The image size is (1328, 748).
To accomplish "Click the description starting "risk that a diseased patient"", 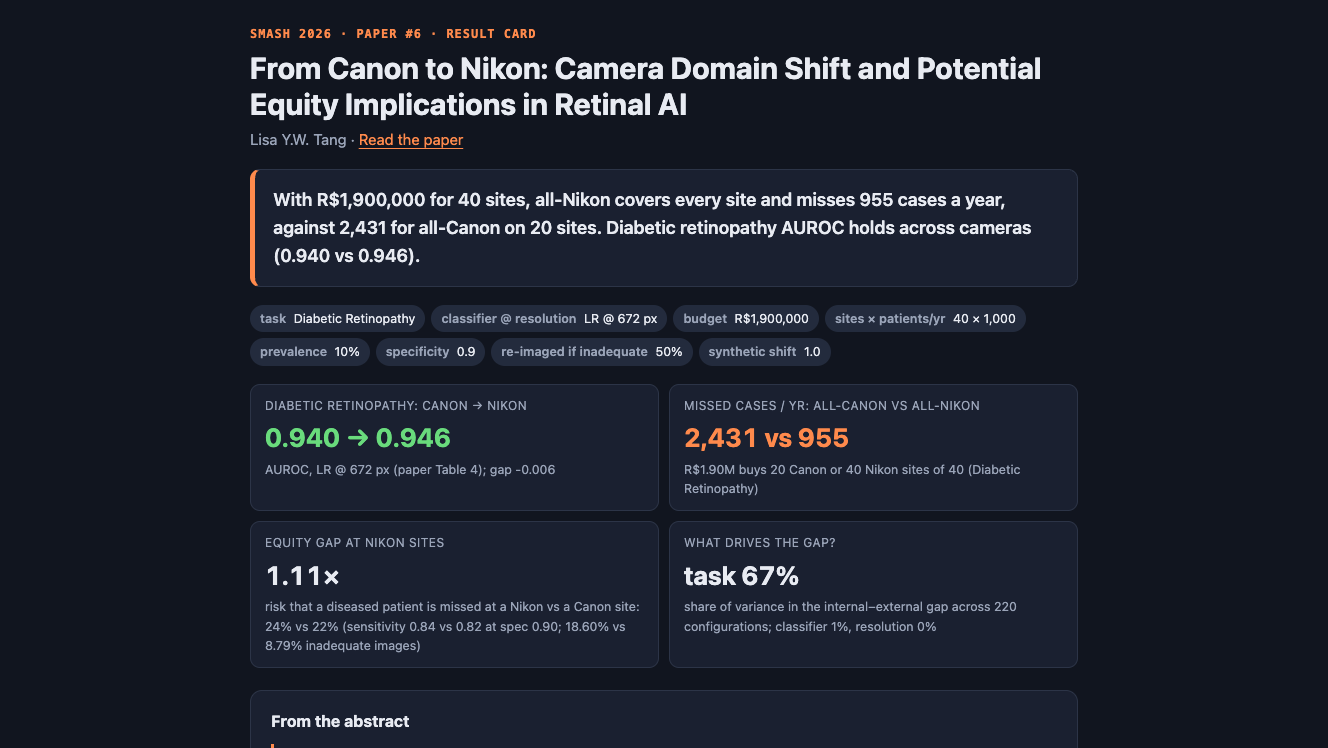I will coord(452,626).
